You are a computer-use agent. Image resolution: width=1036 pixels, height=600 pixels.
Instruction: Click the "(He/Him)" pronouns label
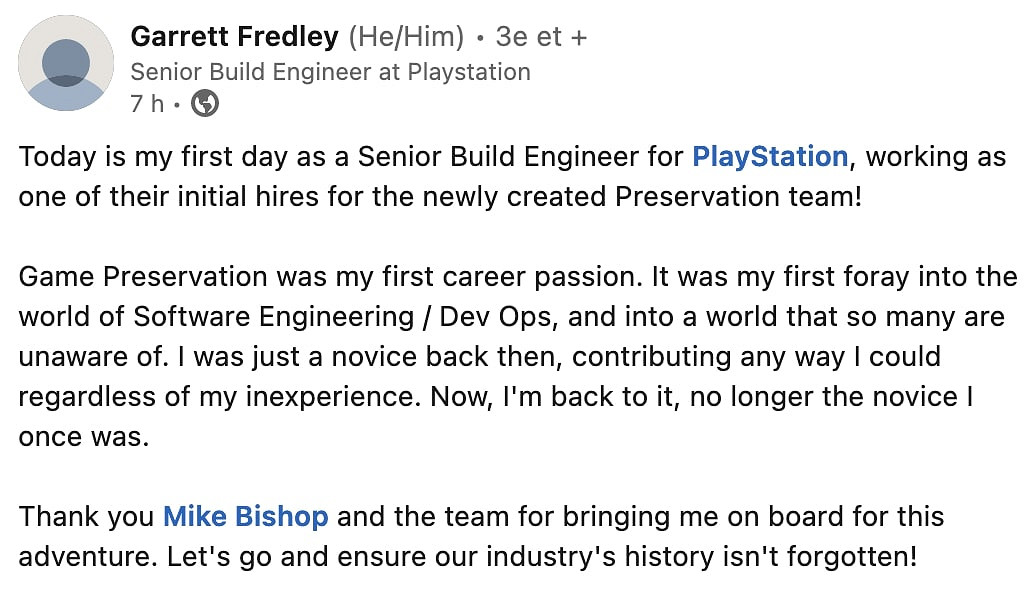pos(406,37)
